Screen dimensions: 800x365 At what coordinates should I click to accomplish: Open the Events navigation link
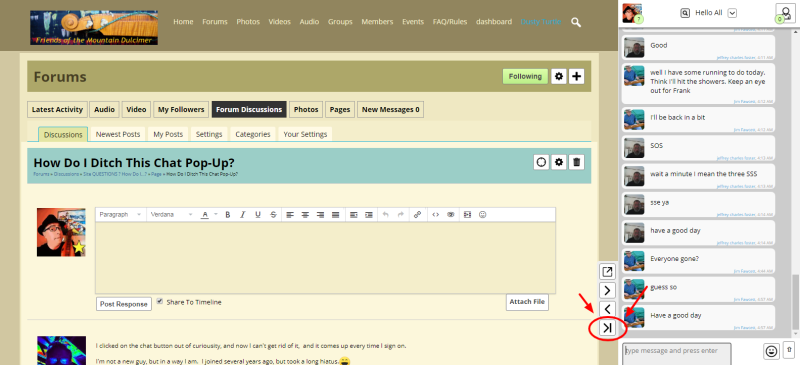pyautogui.click(x=413, y=21)
